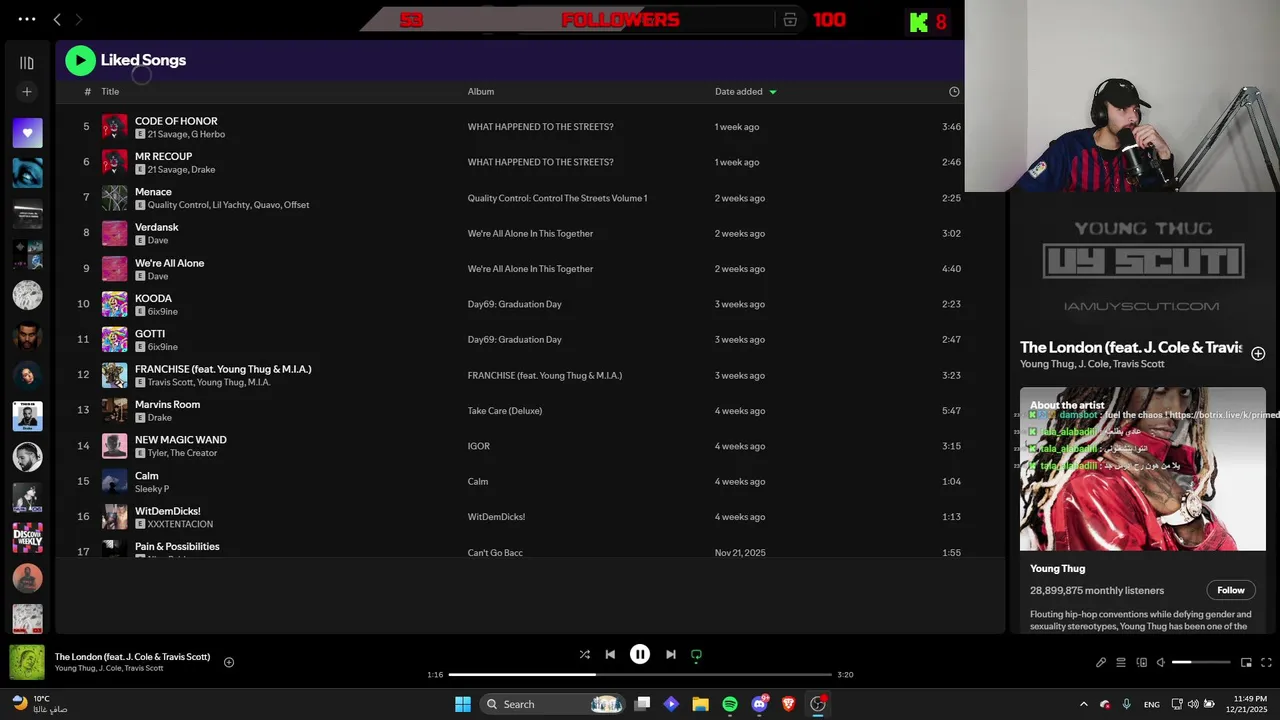Open Brave browser from taskbar
The image size is (1280, 720).
[789, 704]
